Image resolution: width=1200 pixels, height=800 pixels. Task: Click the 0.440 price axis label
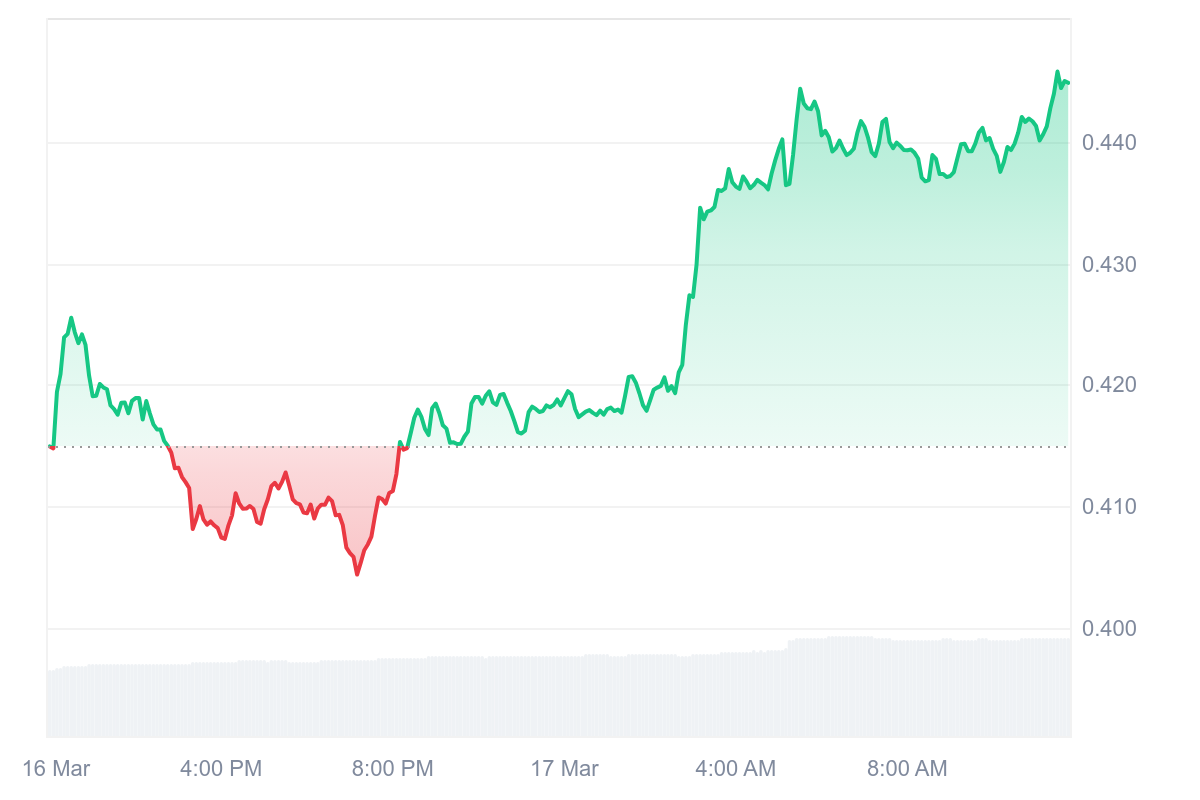1109,143
